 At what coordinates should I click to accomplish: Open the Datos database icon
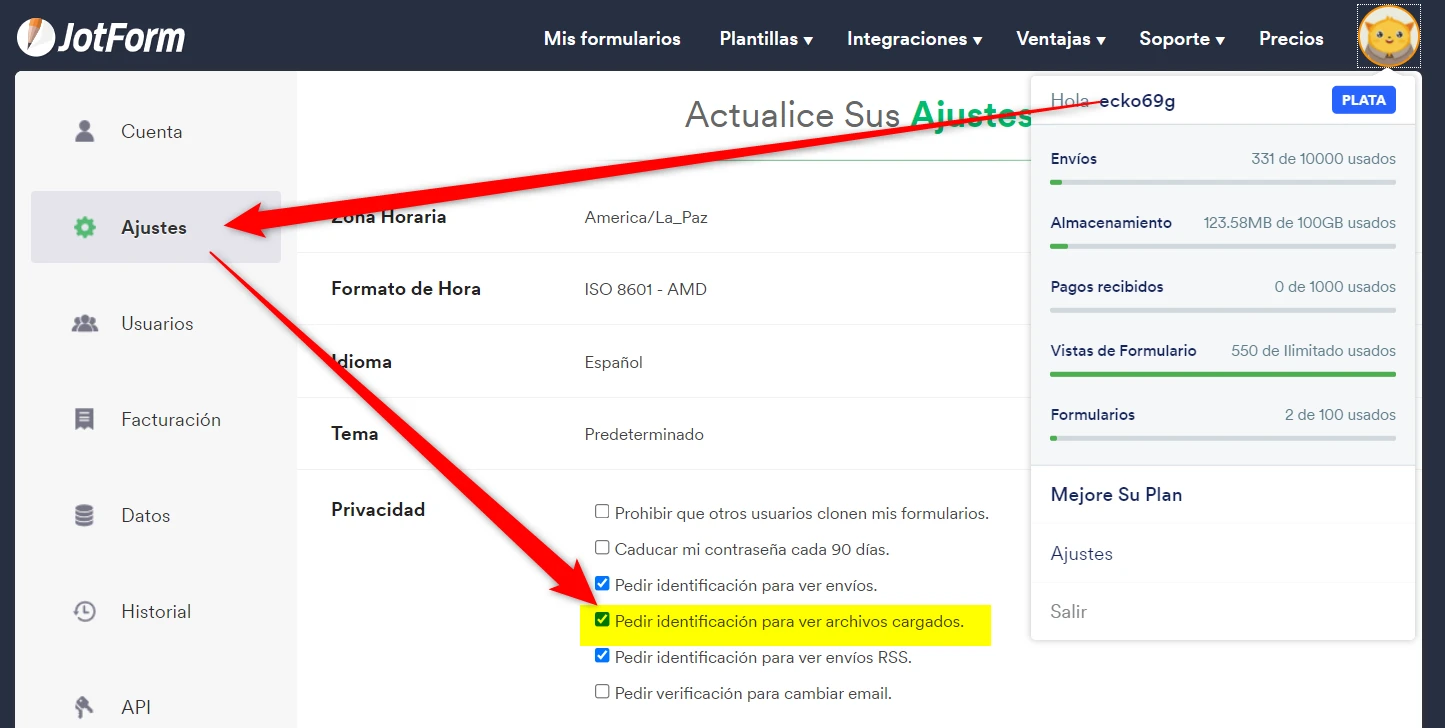coord(85,515)
